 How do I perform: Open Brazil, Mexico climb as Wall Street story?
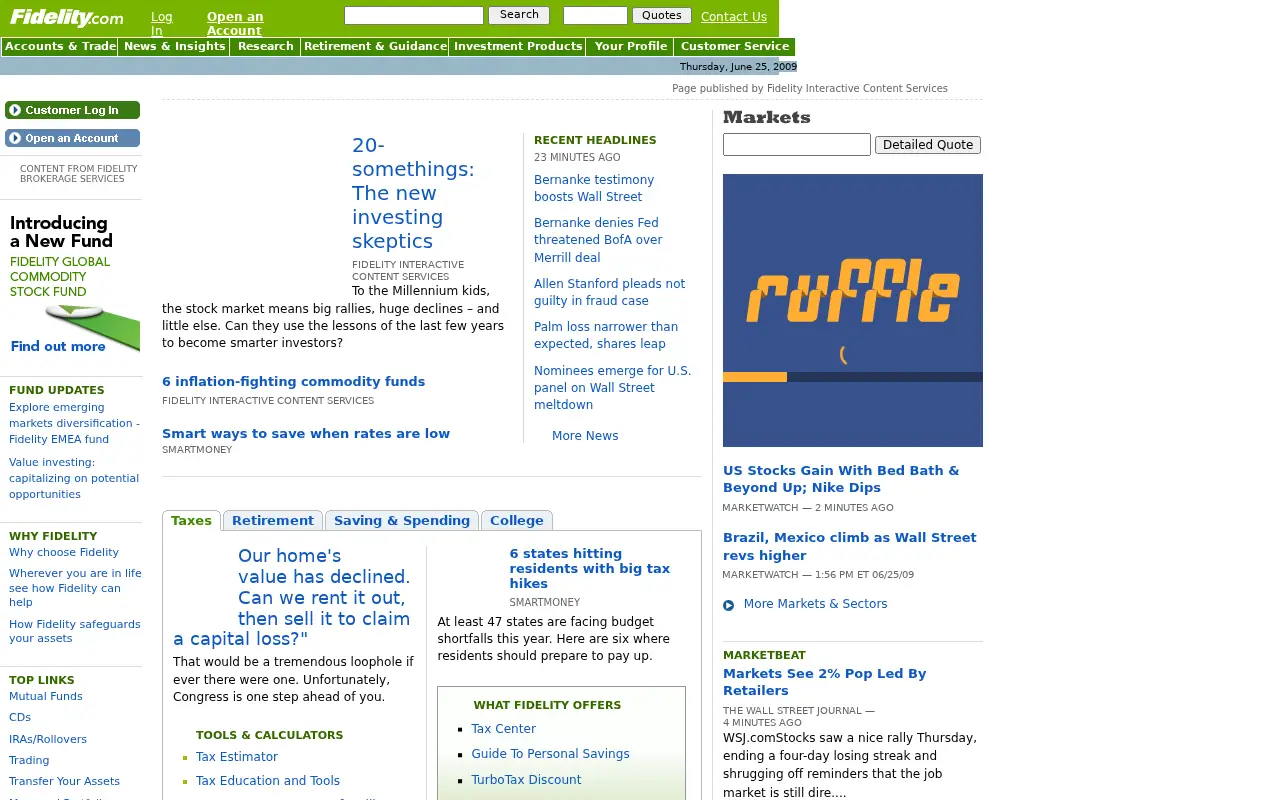point(849,546)
